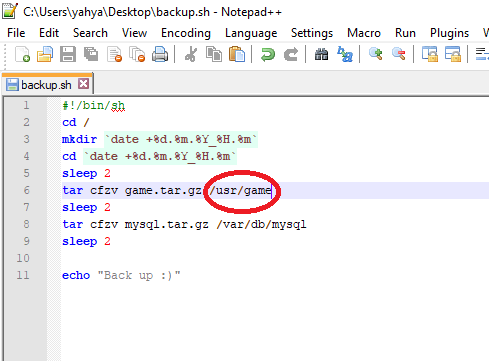Click the word wrap toolbar icon
The width and height of the screenshot is (489, 361).
482,54
